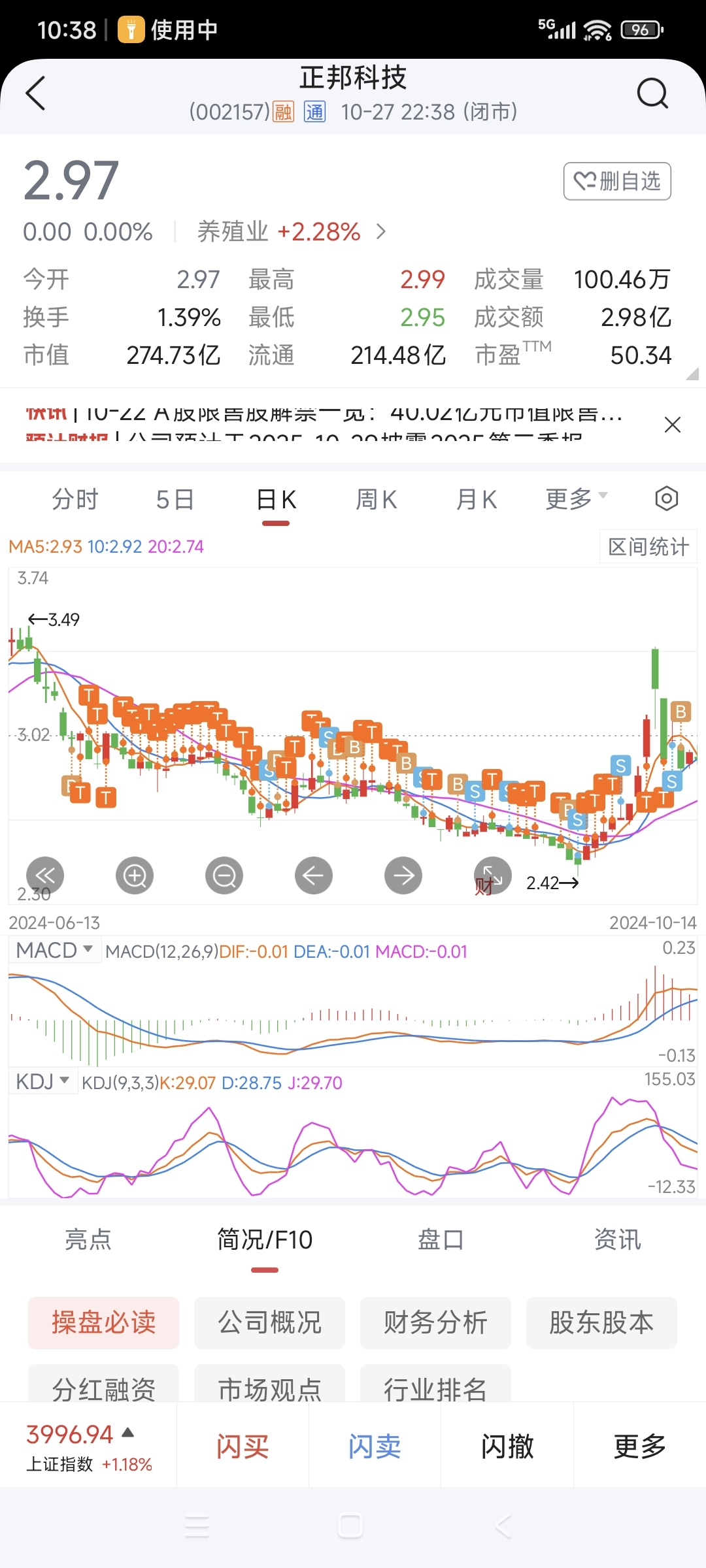Viewport: 706px width, 1568px height.
Task: Zoom in on the K-line chart
Action: pyautogui.click(x=135, y=875)
